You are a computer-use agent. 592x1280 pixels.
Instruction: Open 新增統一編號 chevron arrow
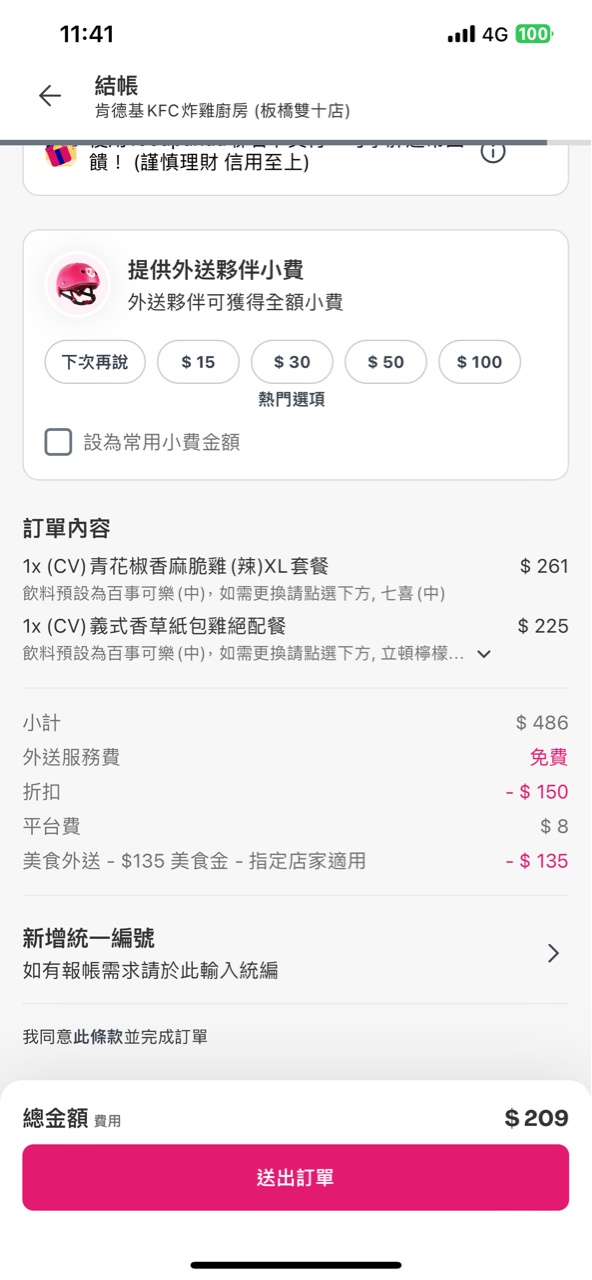click(x=553, y=953)
